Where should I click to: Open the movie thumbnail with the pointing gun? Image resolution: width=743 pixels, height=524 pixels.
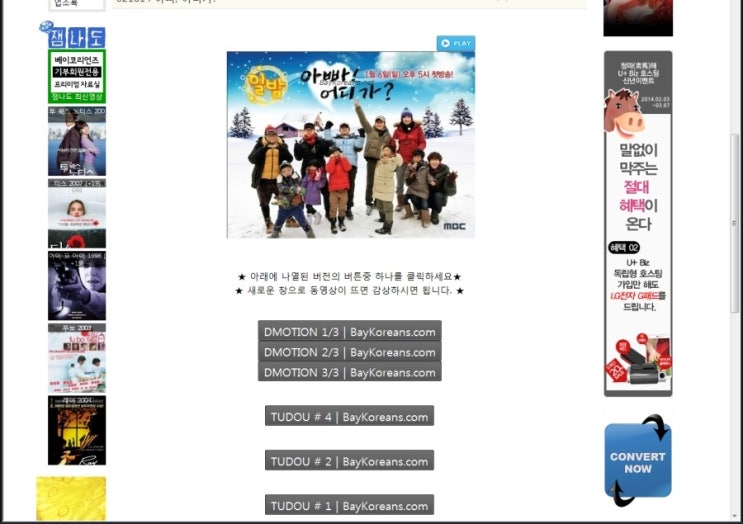(77, 286)
